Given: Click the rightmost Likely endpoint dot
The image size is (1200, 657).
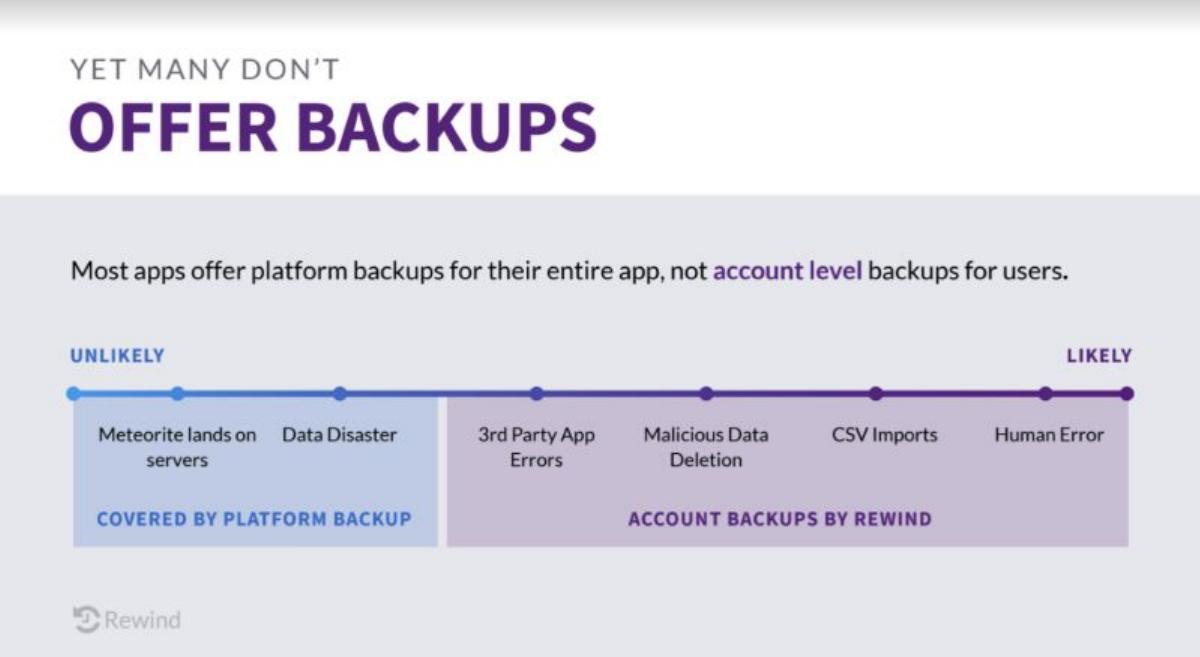Looking at the screenshot, I should 1127,394.
